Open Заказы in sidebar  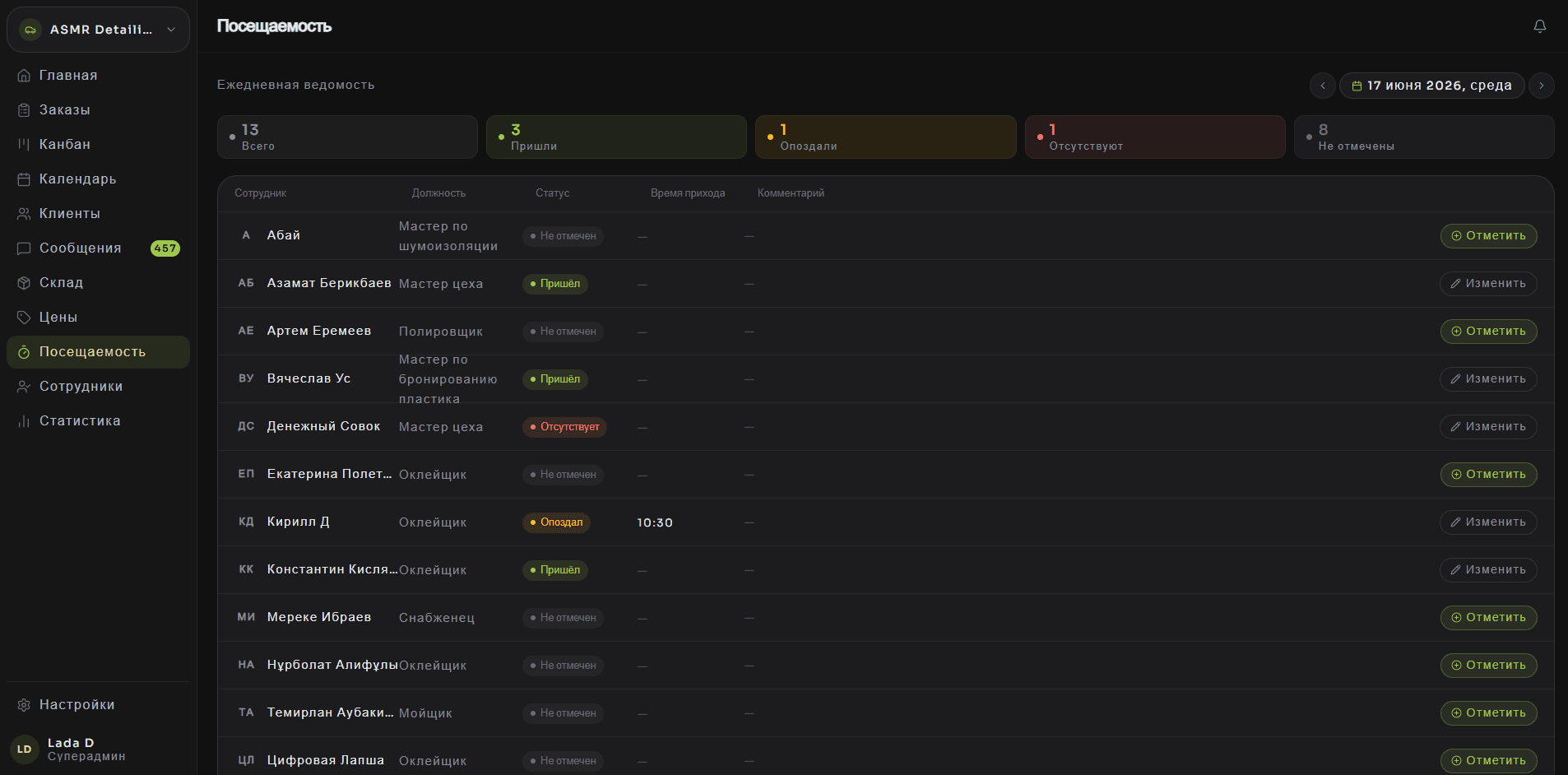pyautogui.click(x=98, y=110)
